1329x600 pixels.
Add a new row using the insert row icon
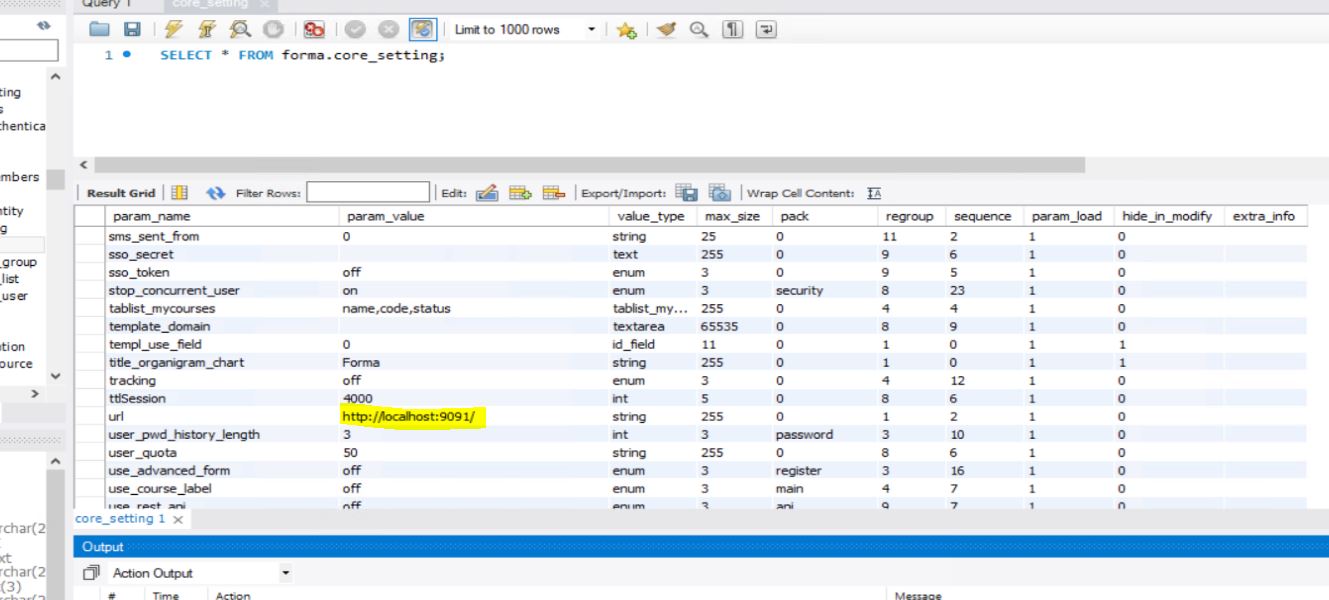pyautogui.click(x=520, y=194)
